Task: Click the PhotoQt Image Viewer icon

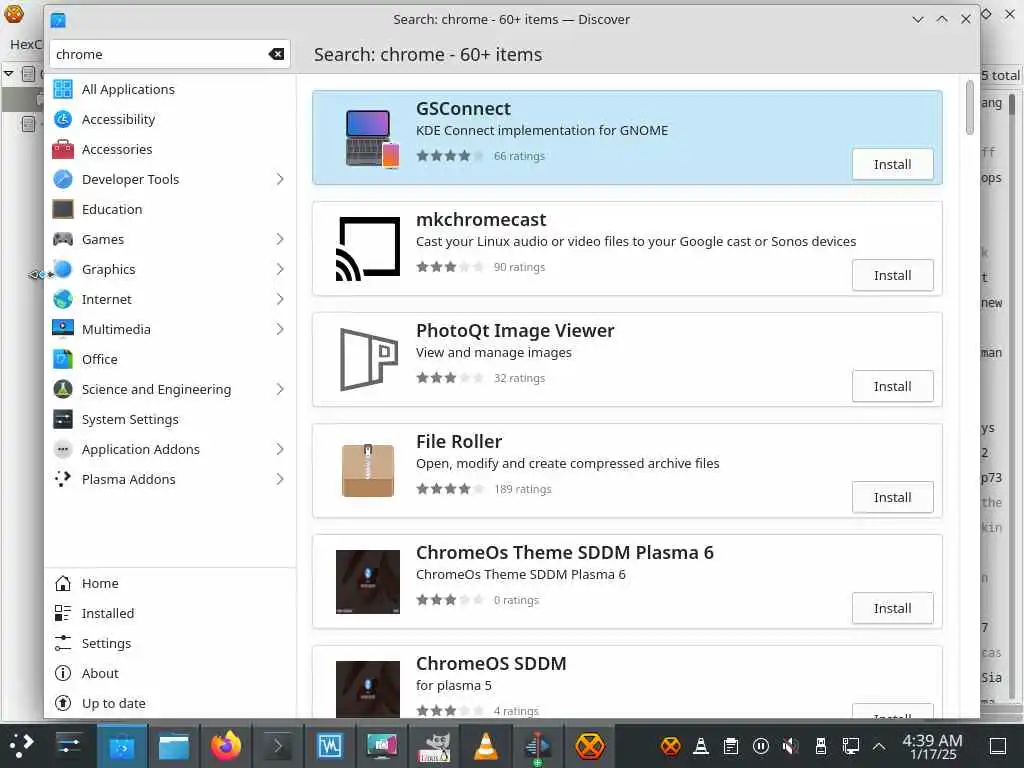Action: click(368, 360)
